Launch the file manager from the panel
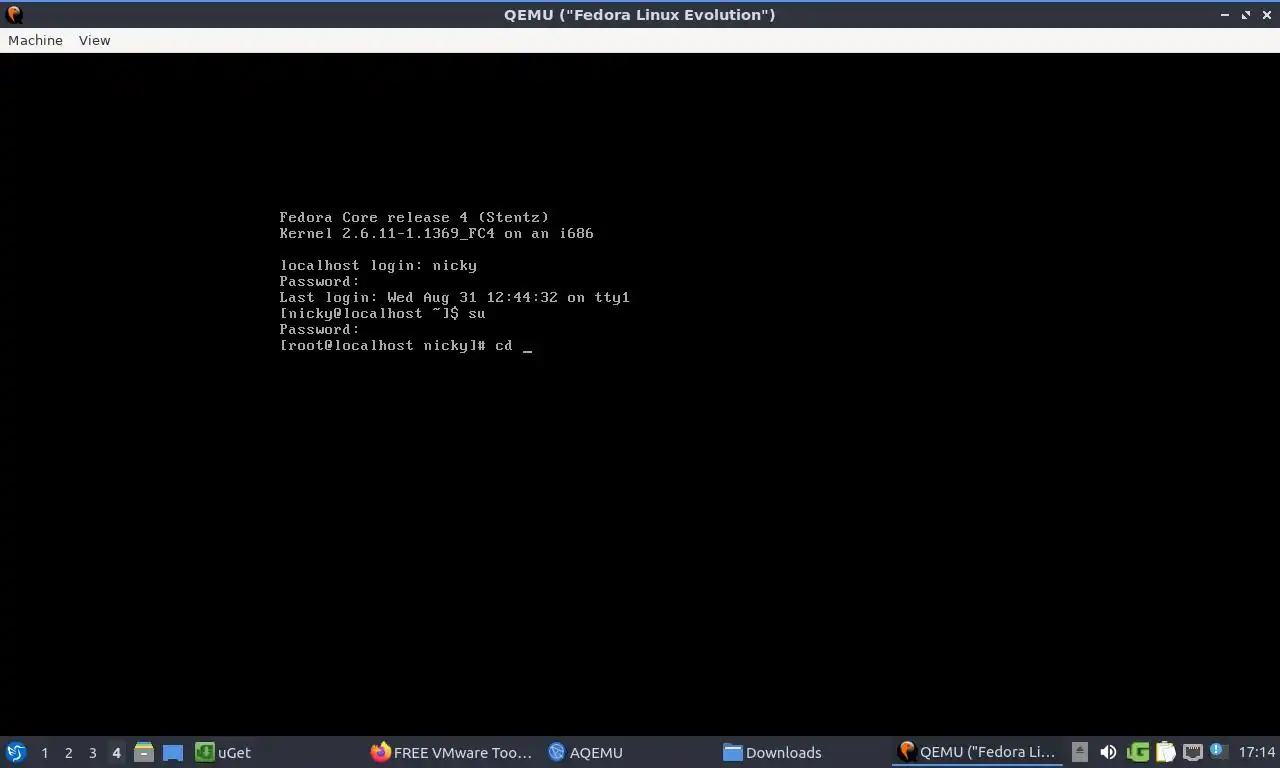This screenshot has height=768, width=1280. pos(144,752)
